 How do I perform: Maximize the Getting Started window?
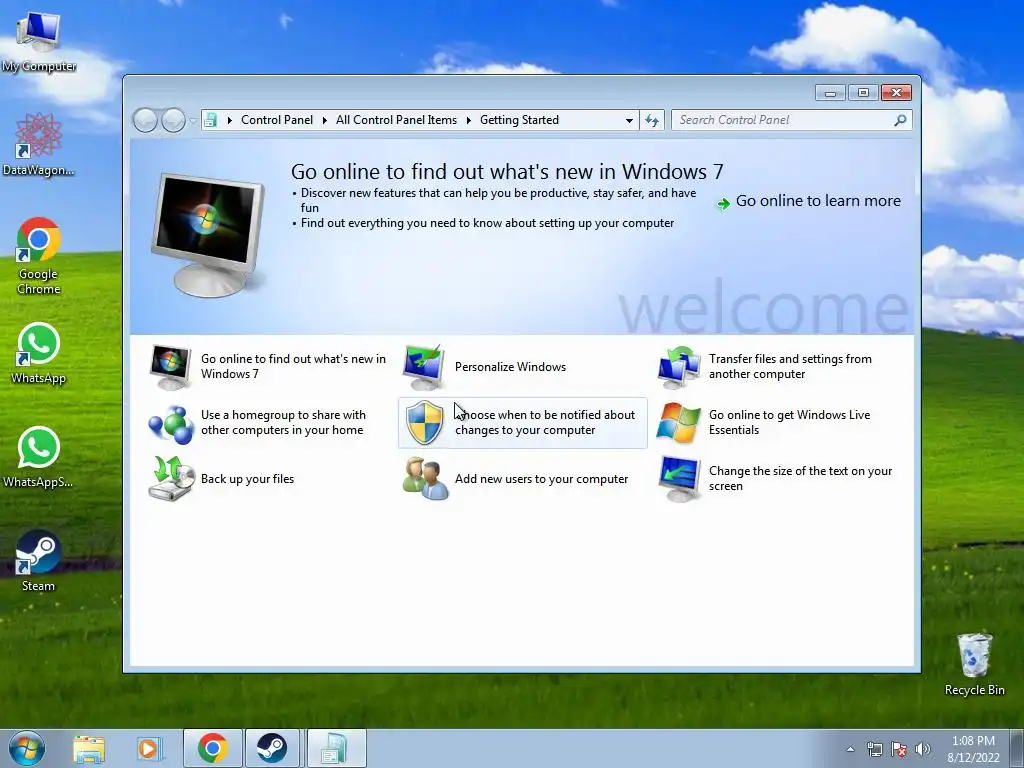point(863,93)
